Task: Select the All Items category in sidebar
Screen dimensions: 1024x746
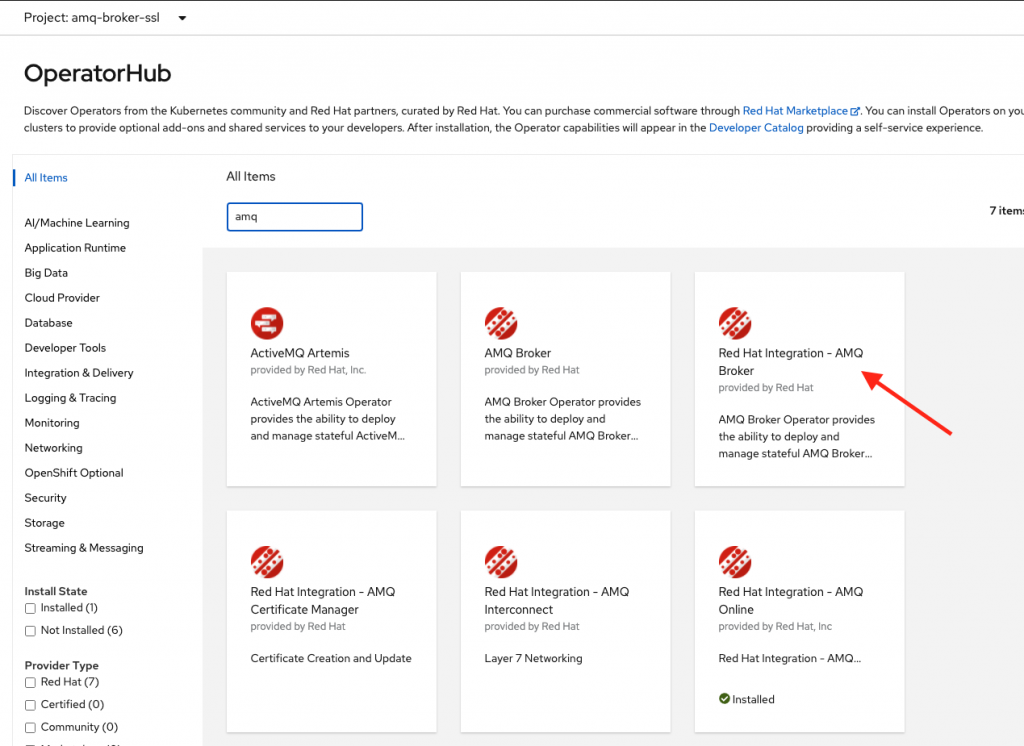Action: click(46, 178)
